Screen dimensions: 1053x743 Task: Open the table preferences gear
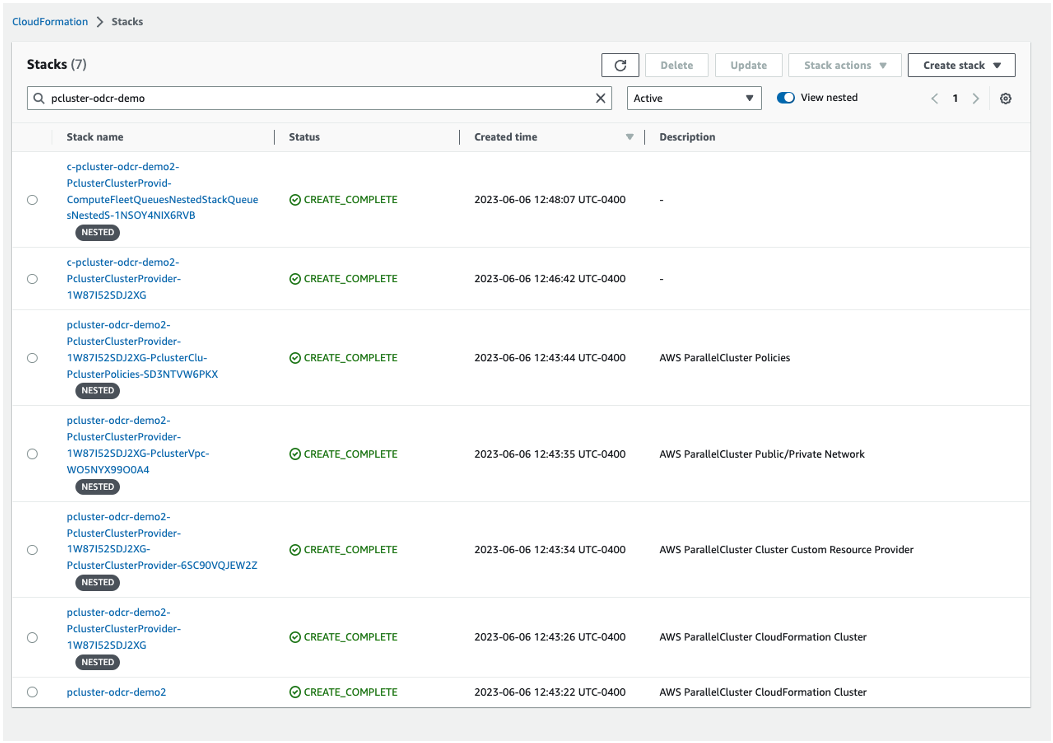pos(1005,98)
